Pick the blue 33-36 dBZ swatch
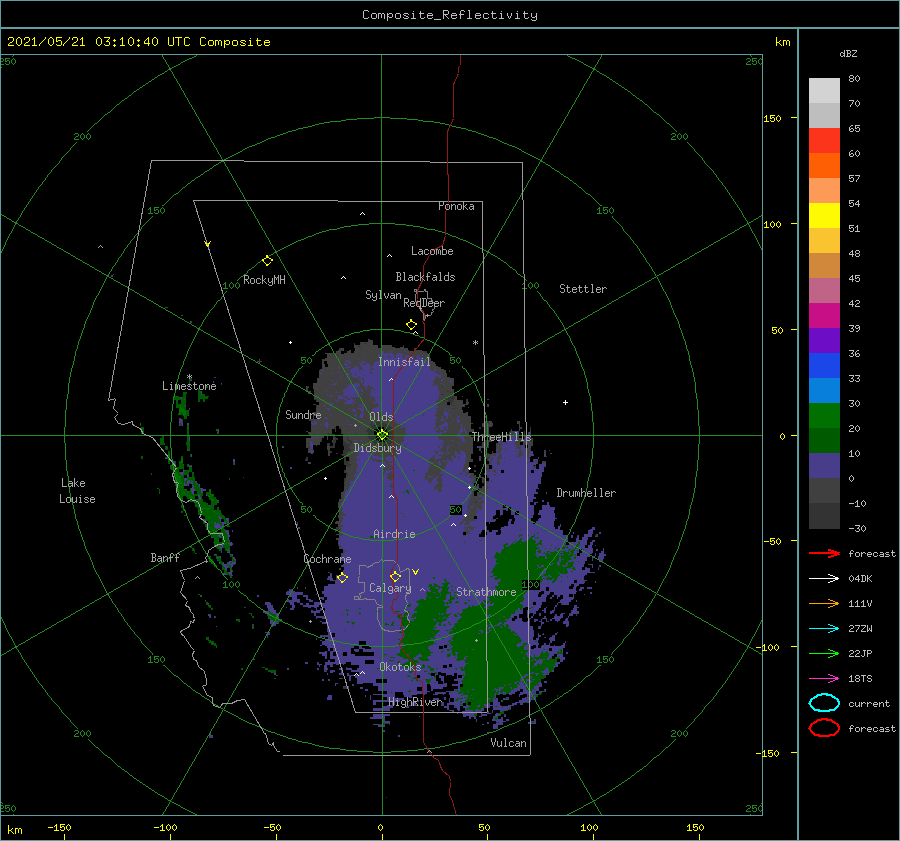Viewport: 900px width, 841px height. pos(824,366)
